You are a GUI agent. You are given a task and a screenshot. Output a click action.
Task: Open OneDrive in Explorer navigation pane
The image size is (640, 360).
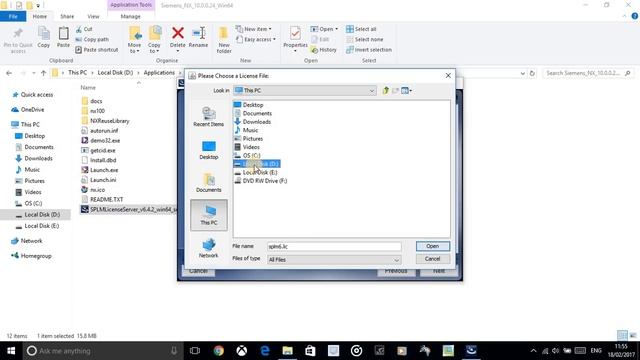28,109
